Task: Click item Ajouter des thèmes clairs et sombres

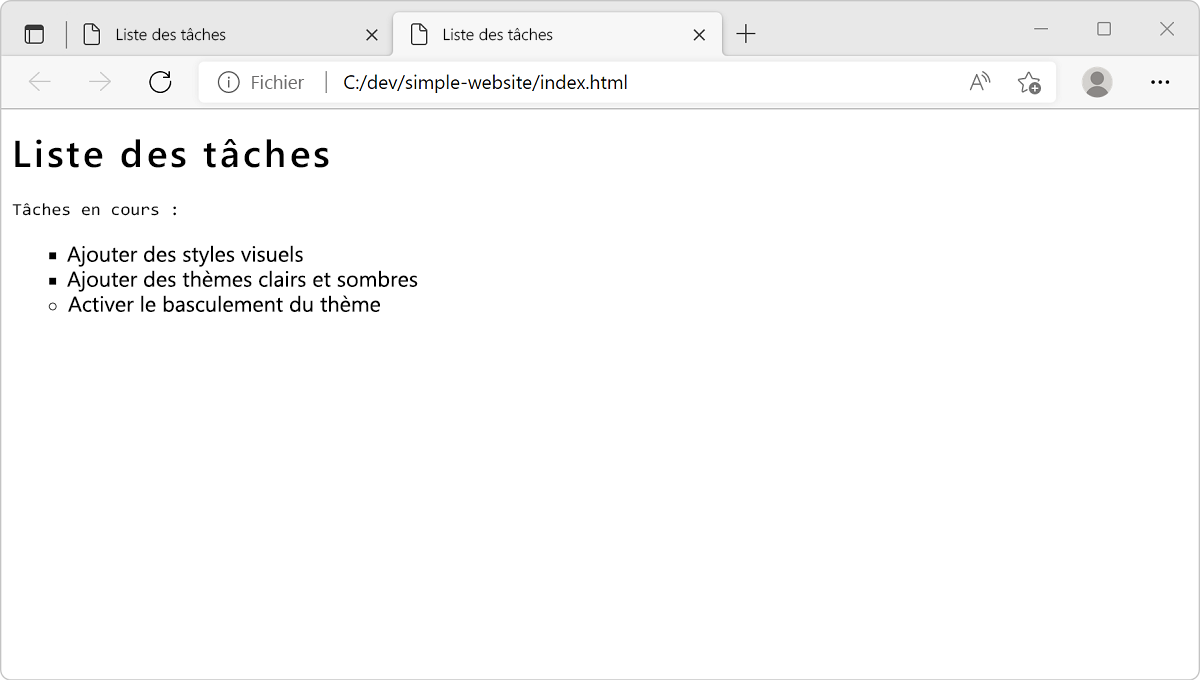Action: (x=242, y=280)
